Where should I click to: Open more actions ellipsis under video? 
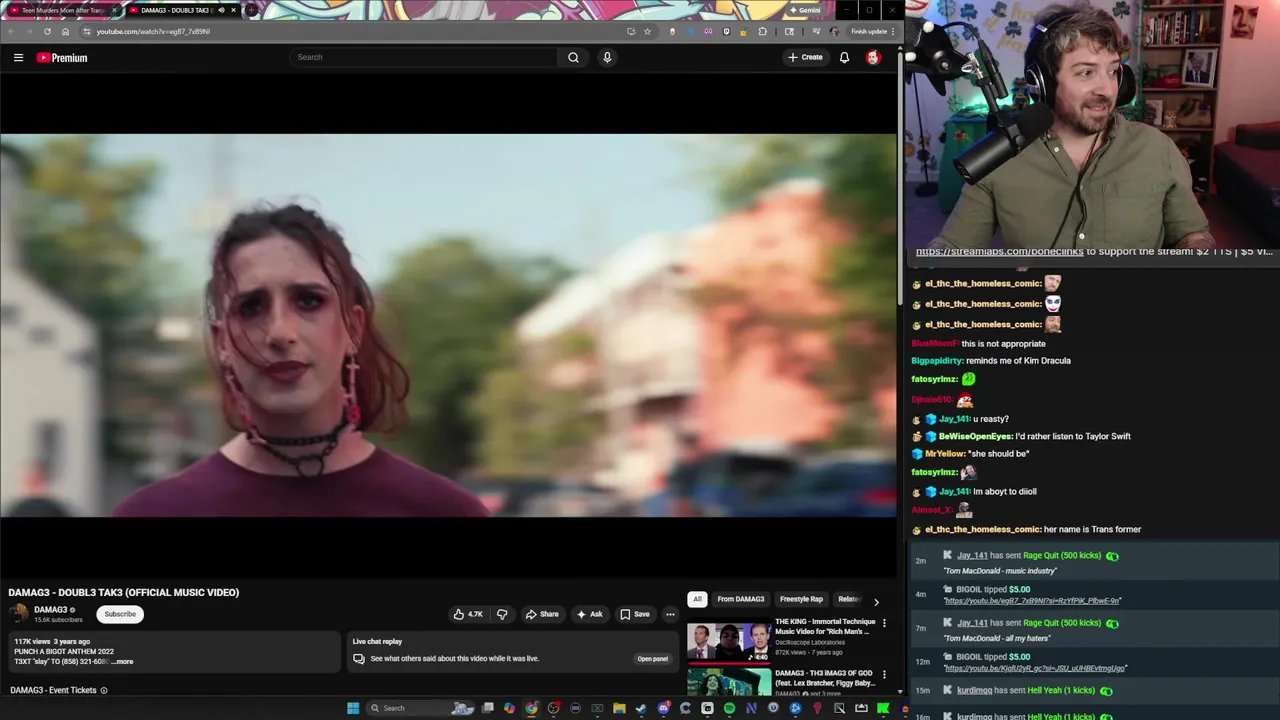click(670, 614)
